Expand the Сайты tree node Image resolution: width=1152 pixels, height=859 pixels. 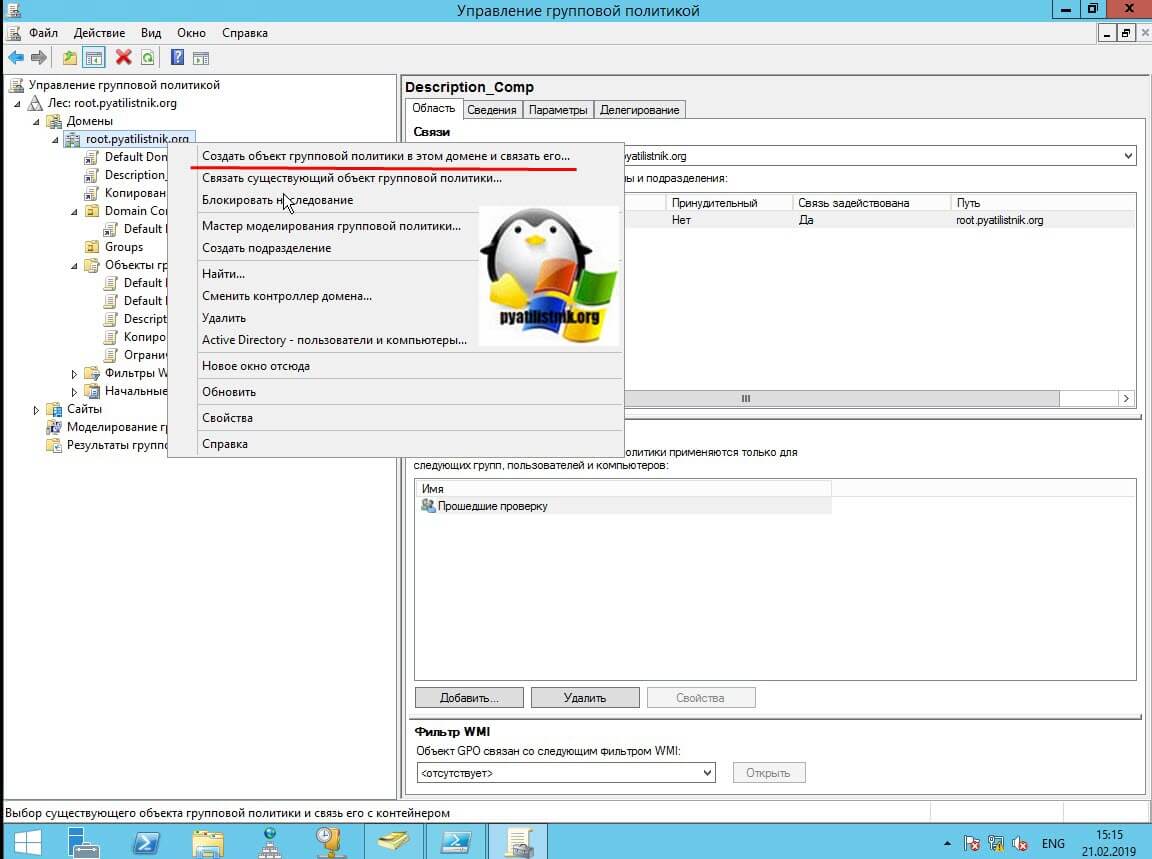coord(36,410)
